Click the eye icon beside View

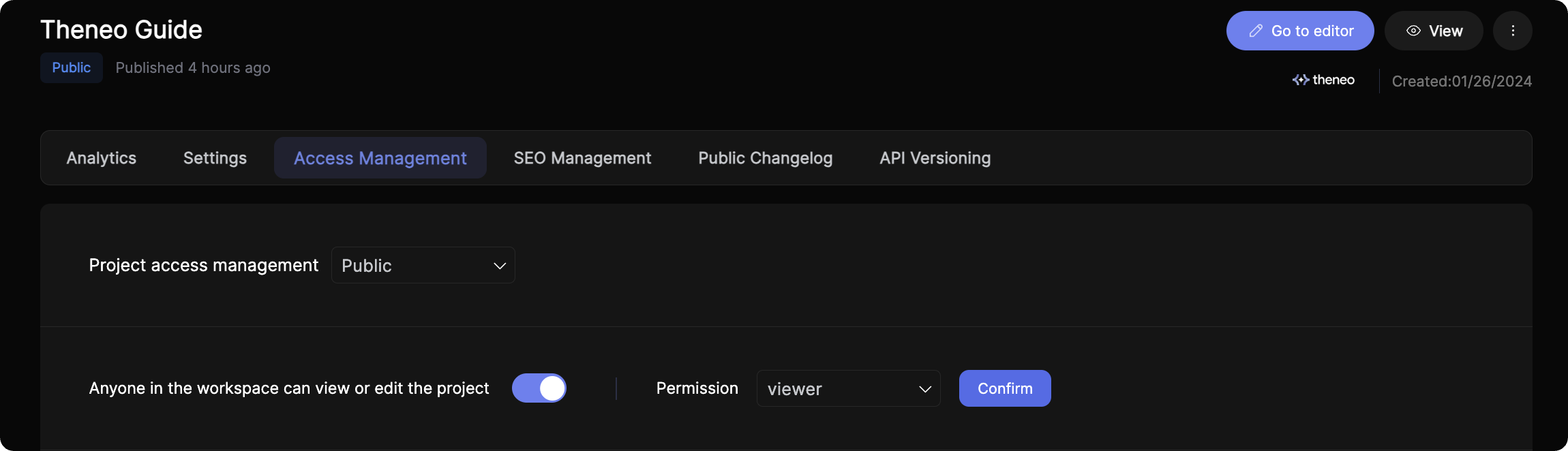1413,31
